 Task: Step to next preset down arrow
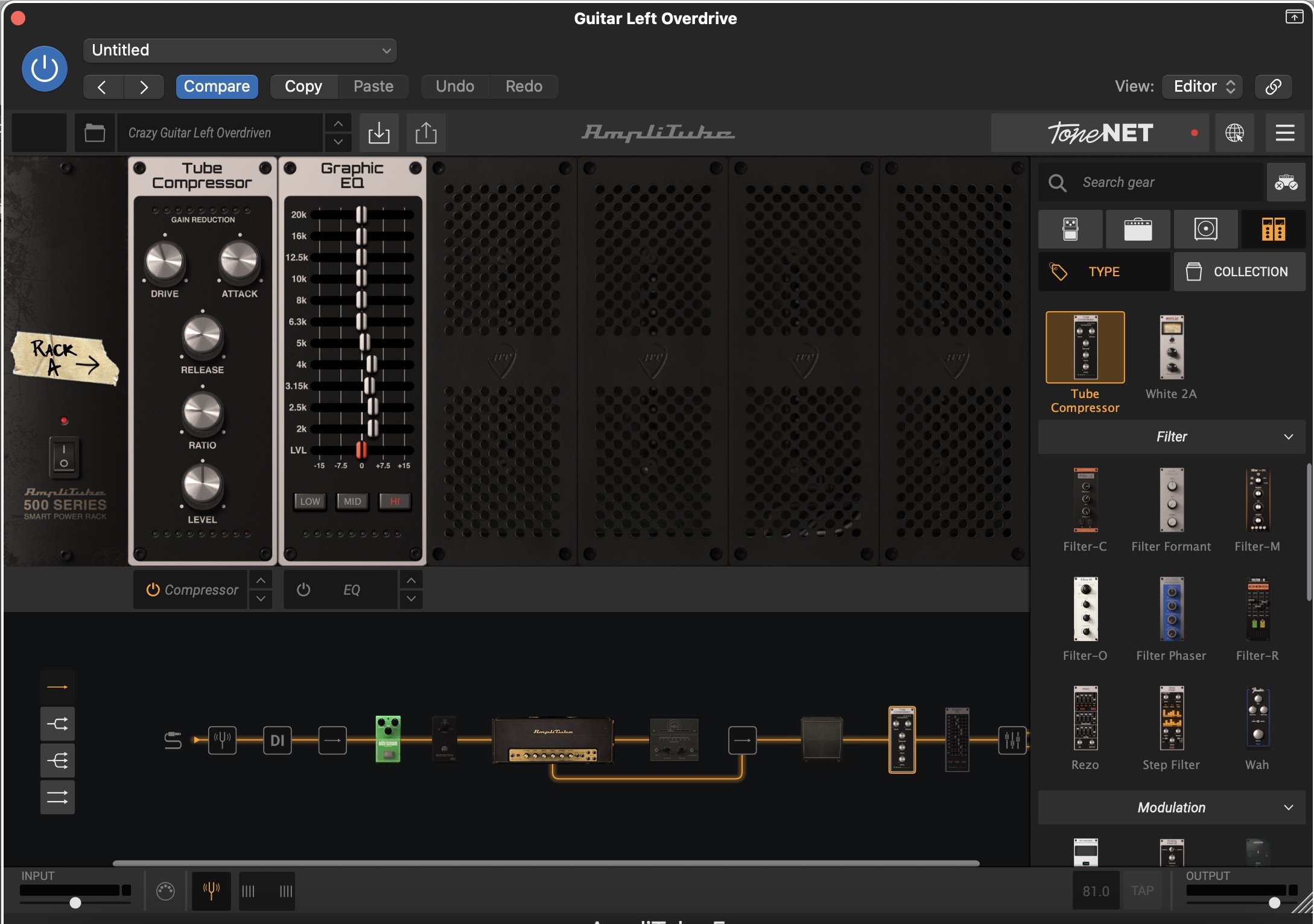click(x=338, y=142)
